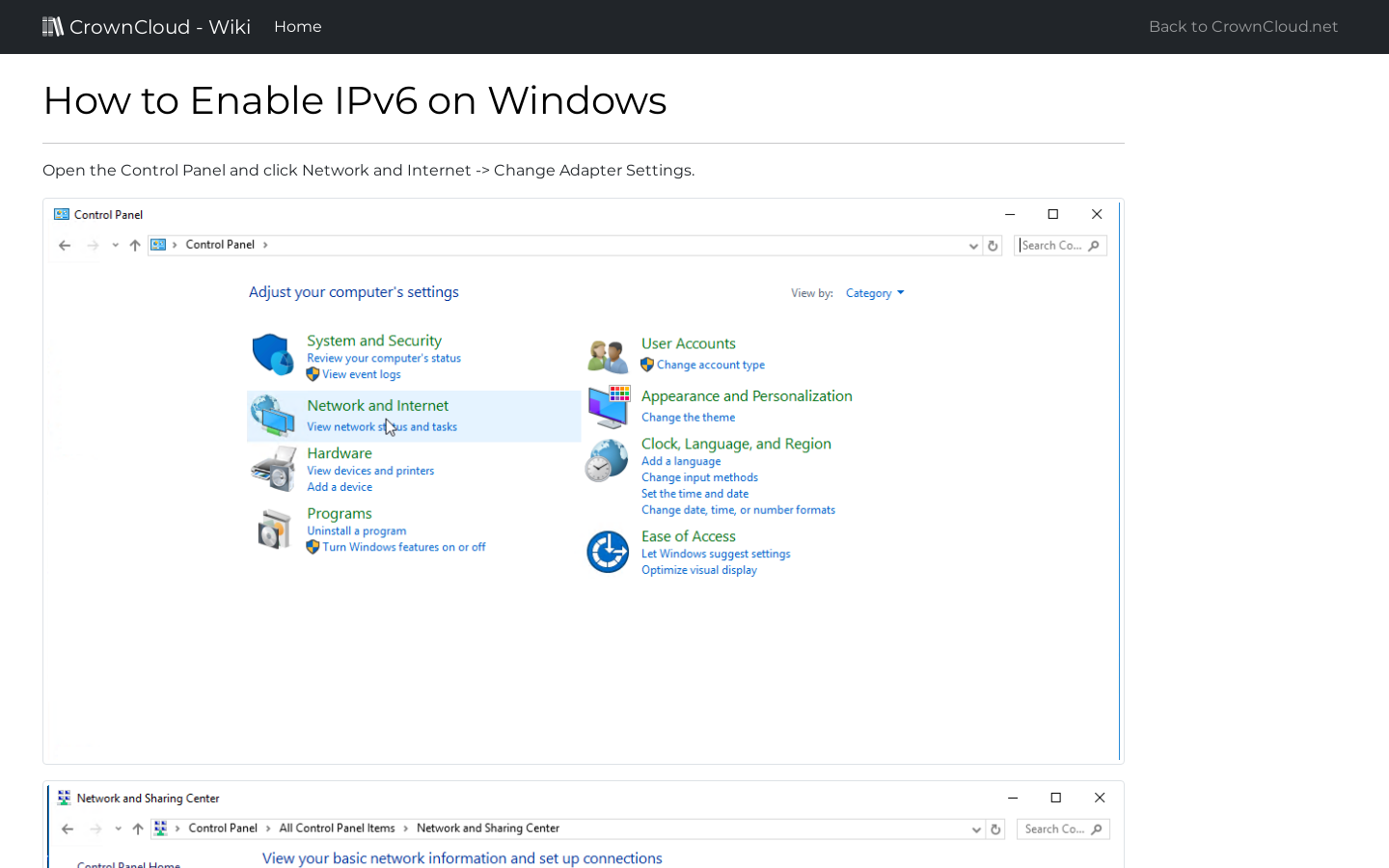Click the address bar location icon in Control Panel window

tap(159, 245)
